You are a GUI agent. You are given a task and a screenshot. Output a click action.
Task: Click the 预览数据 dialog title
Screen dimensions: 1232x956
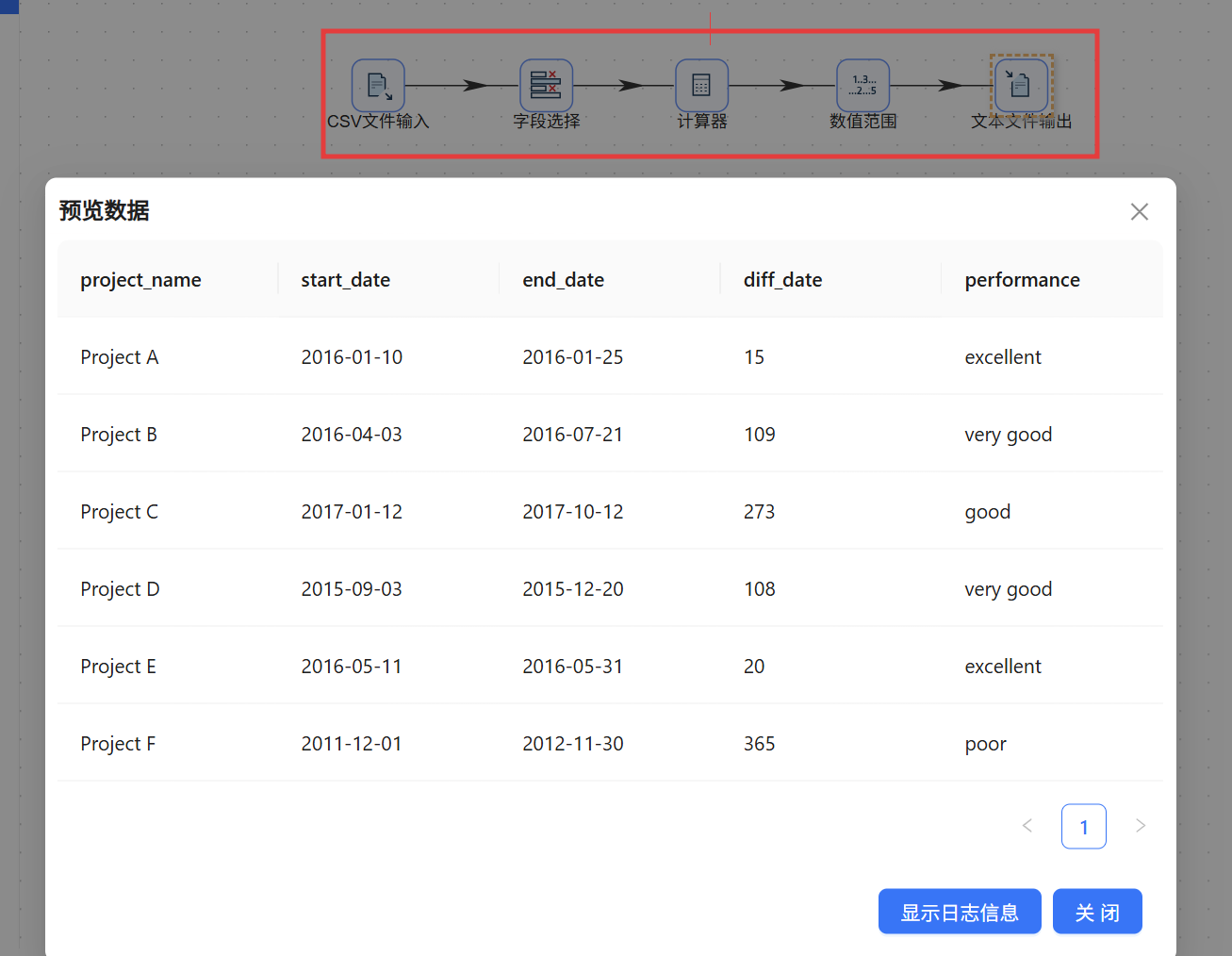pyautogui.click(x=104, y=210)
